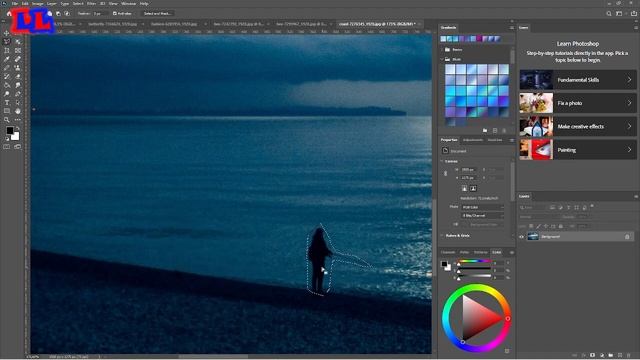The height and width of the screenshot is (360, 640).
Task: Create new gradient group folder icon
Action: 485,131
